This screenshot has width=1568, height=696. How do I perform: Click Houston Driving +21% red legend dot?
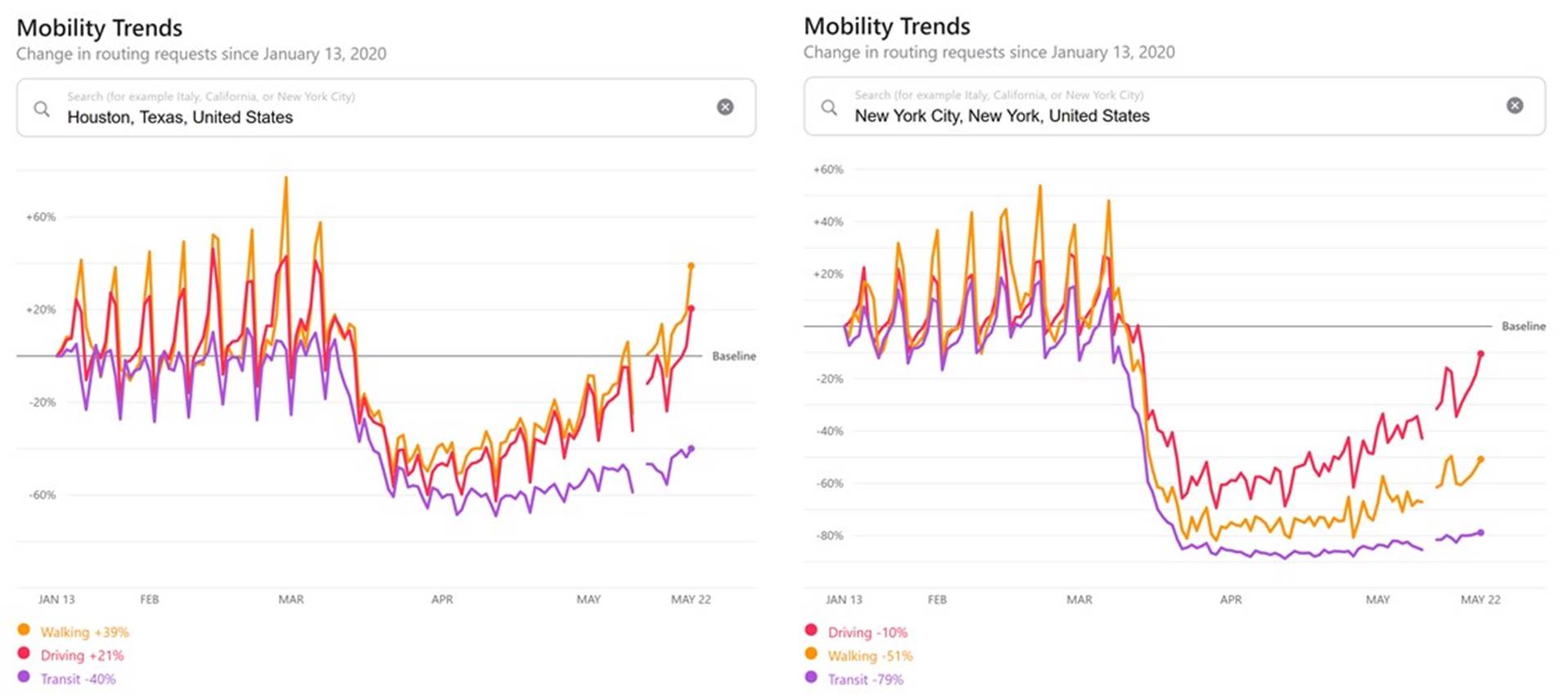(24, 653)
